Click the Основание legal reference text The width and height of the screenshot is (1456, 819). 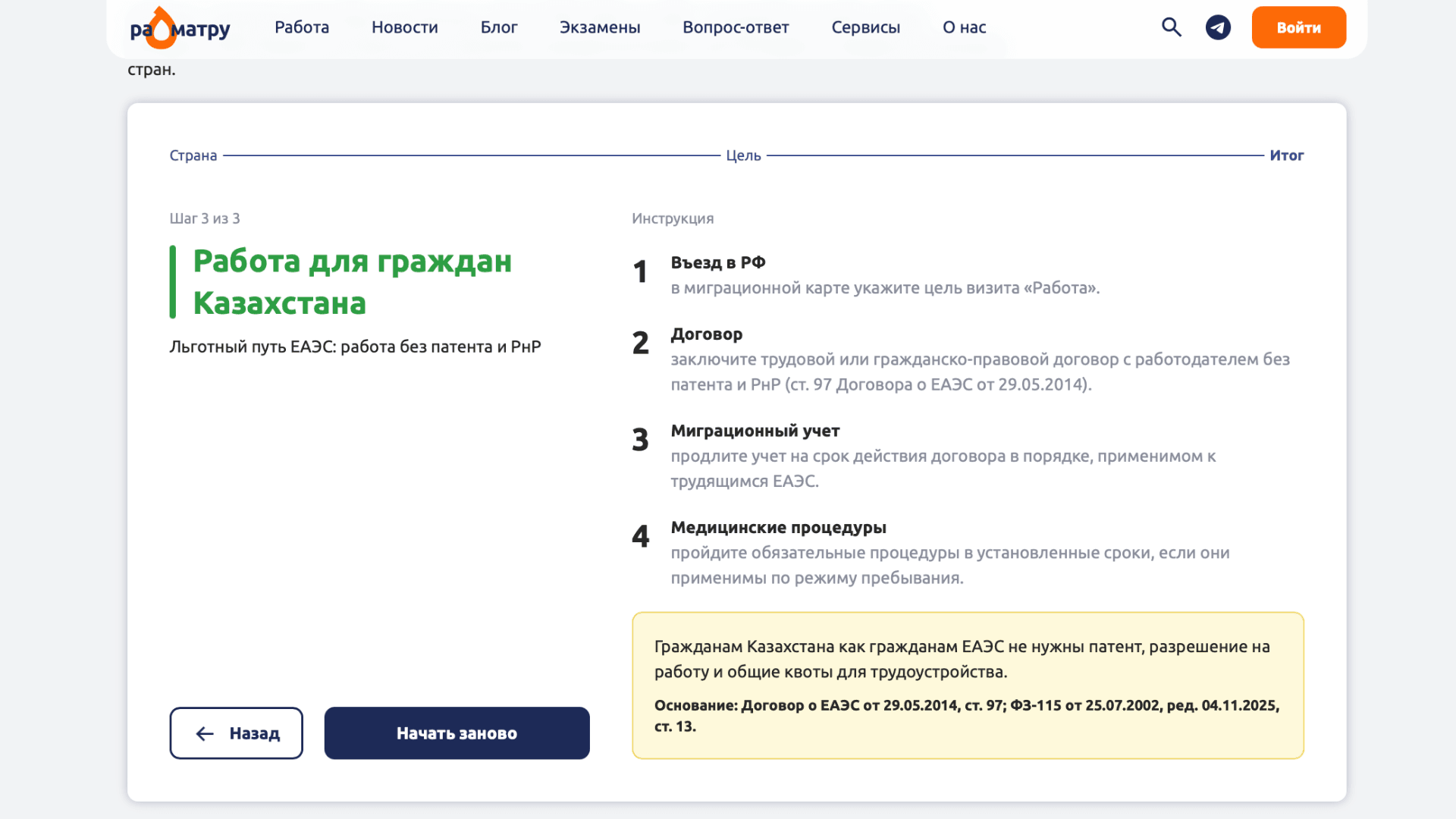967,716
